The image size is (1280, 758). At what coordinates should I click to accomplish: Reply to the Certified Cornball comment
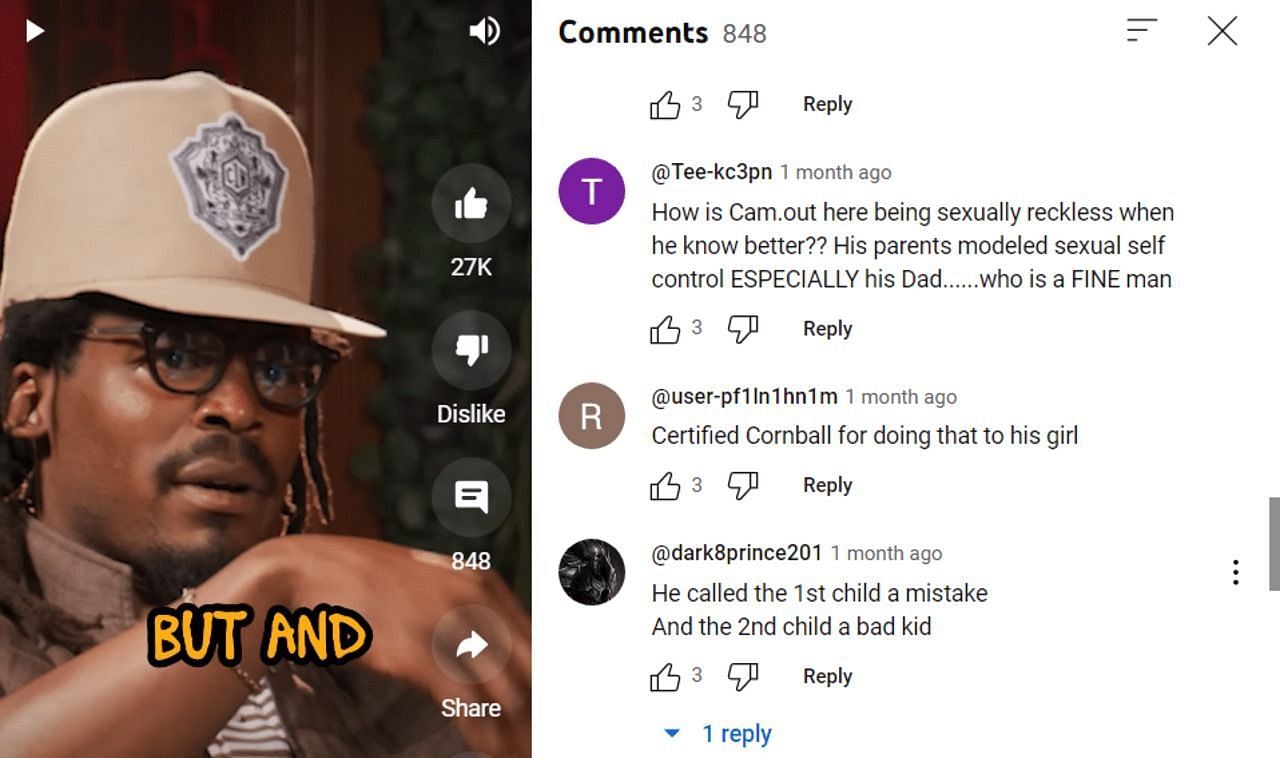[x=827, y=485]
